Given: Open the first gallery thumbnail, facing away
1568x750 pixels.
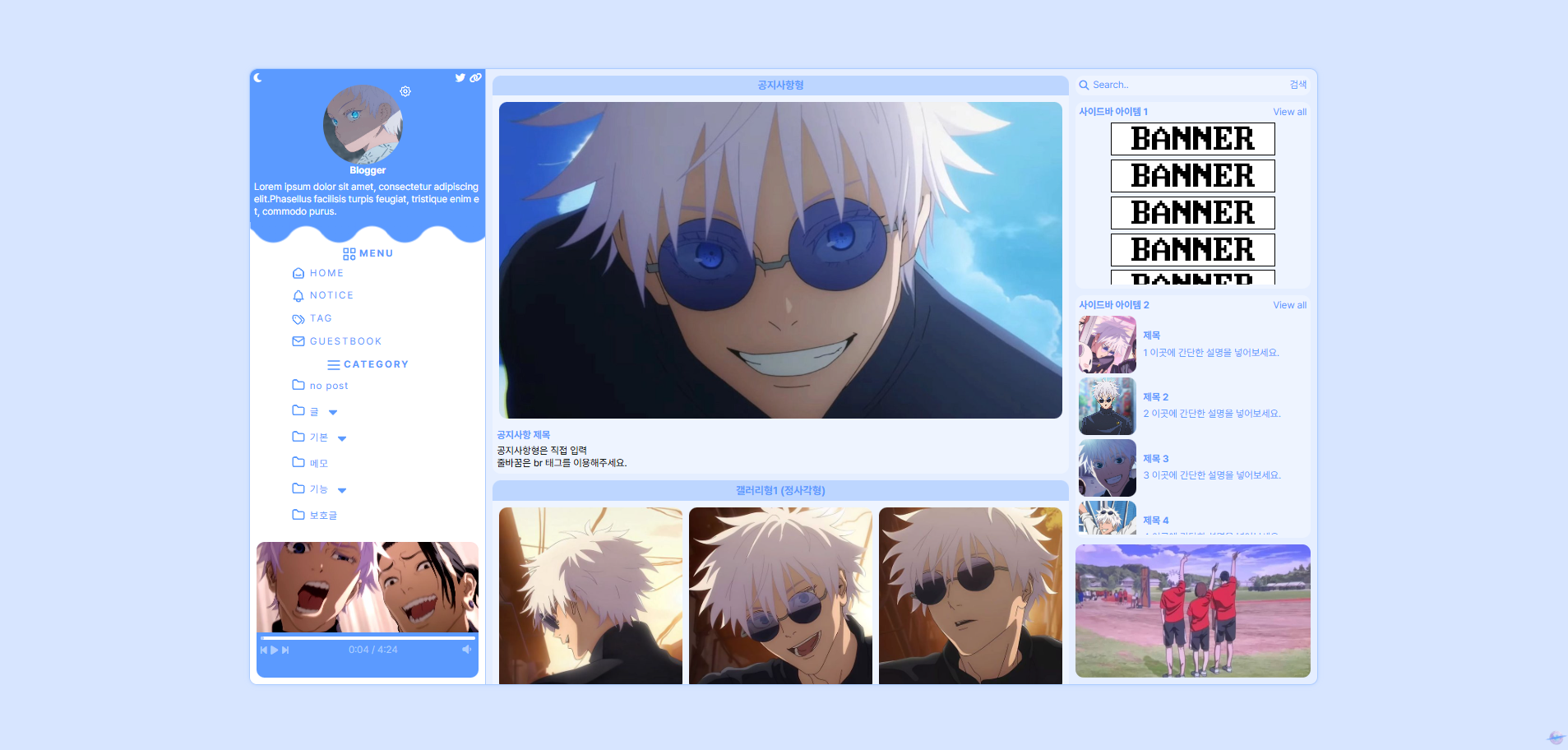Looking at the screenshot, I should coord(590,595).
